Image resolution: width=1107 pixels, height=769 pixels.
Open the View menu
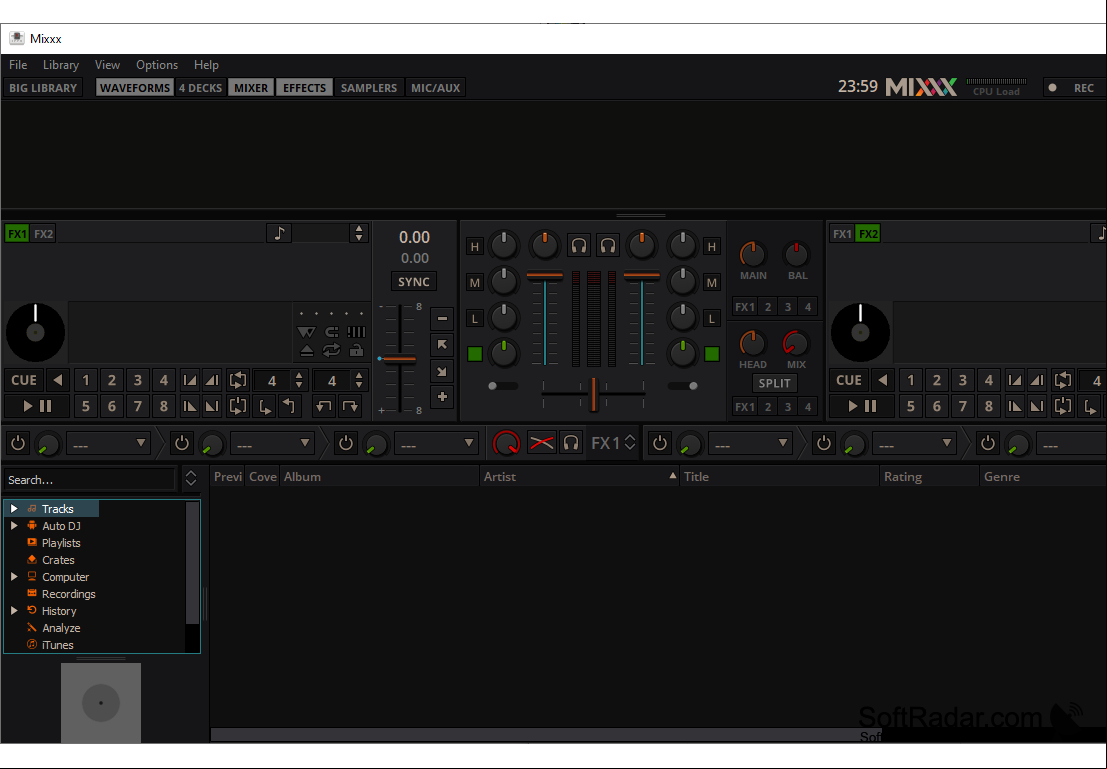tap(107, 64)
